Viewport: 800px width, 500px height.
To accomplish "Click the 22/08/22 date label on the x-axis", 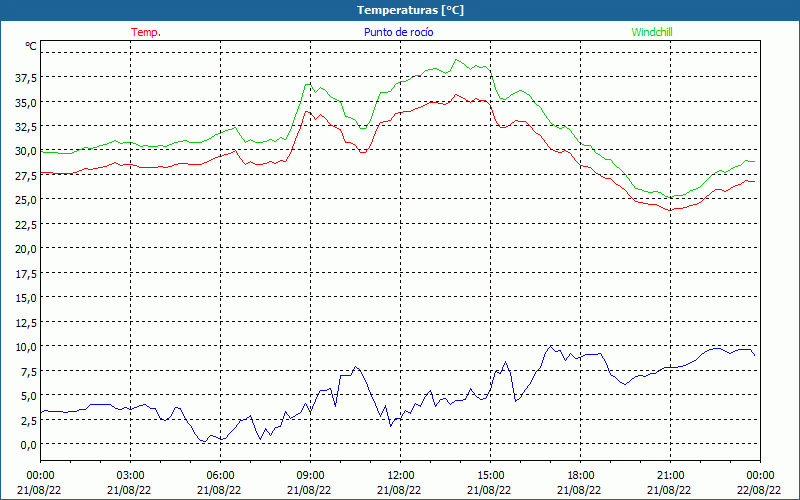I will [x=759, y=489].
